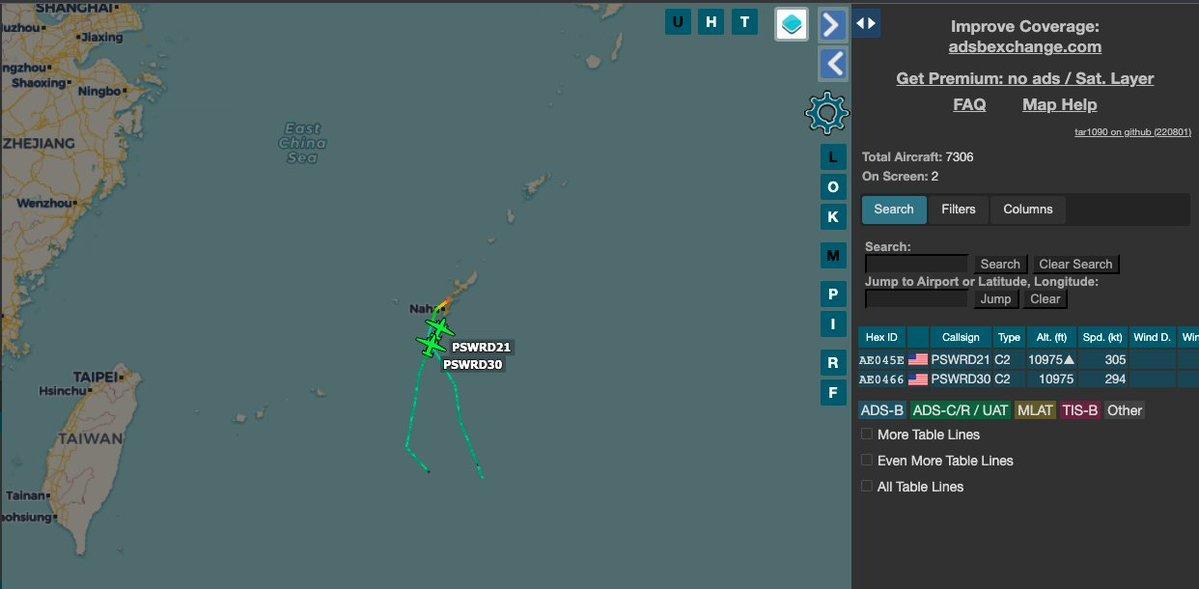This screenshot has height=589, width=1199.
Task: Check Even More Table Lines option
Action: coord(867,460)
